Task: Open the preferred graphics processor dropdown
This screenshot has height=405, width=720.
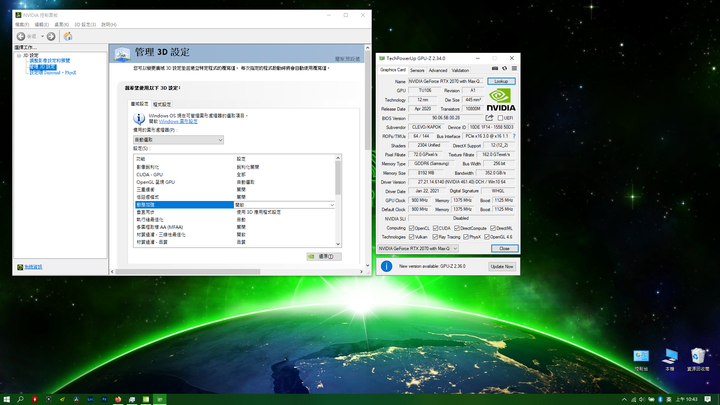Action: [x=178, y=140]
